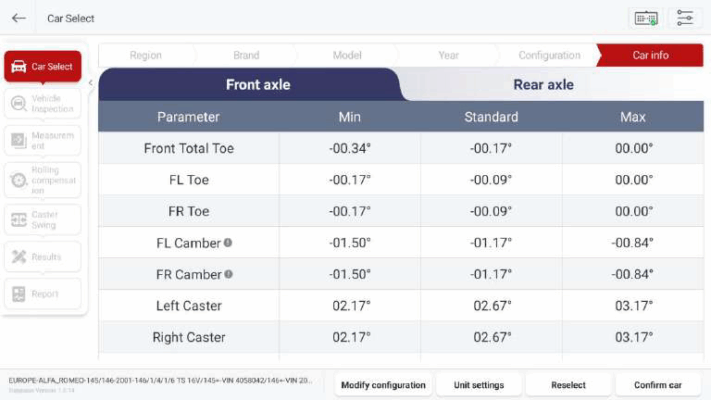Go to the Configuration step
This screenshot has height=400, width=711.
[549, 55]
